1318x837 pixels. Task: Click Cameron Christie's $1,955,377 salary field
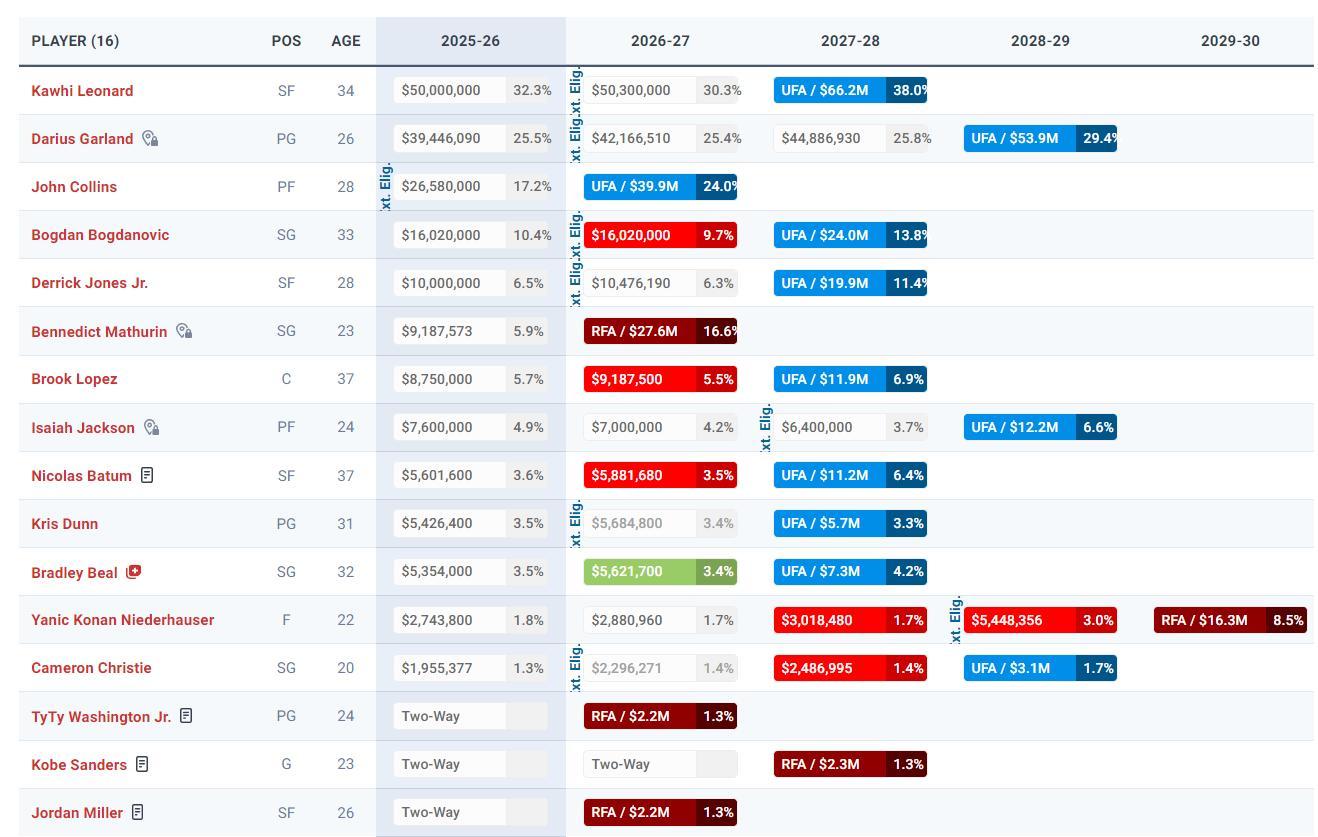coord(449,668)
